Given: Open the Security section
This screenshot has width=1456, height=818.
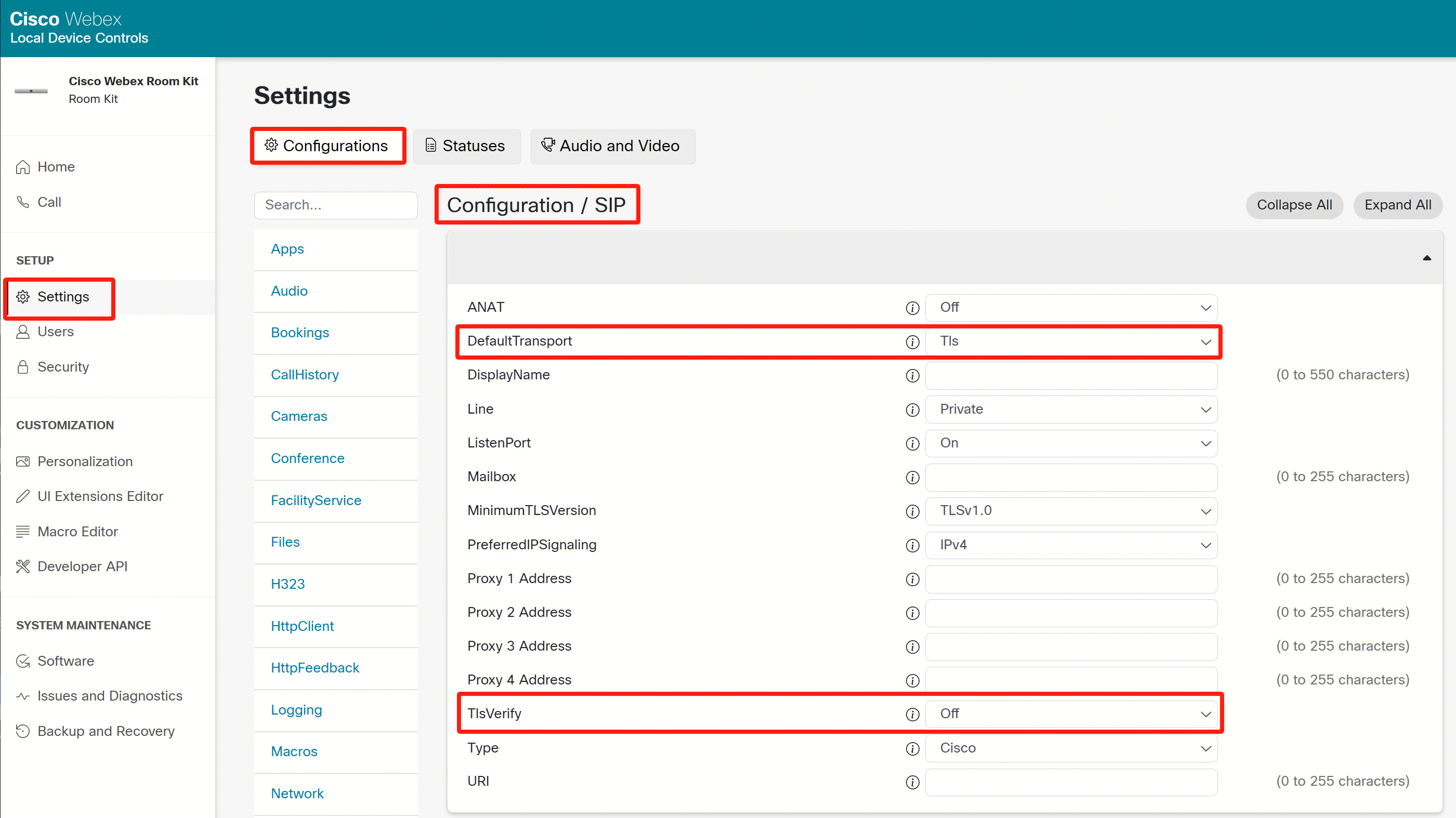Looking at the screenshot, I should (x=53, y=366).
